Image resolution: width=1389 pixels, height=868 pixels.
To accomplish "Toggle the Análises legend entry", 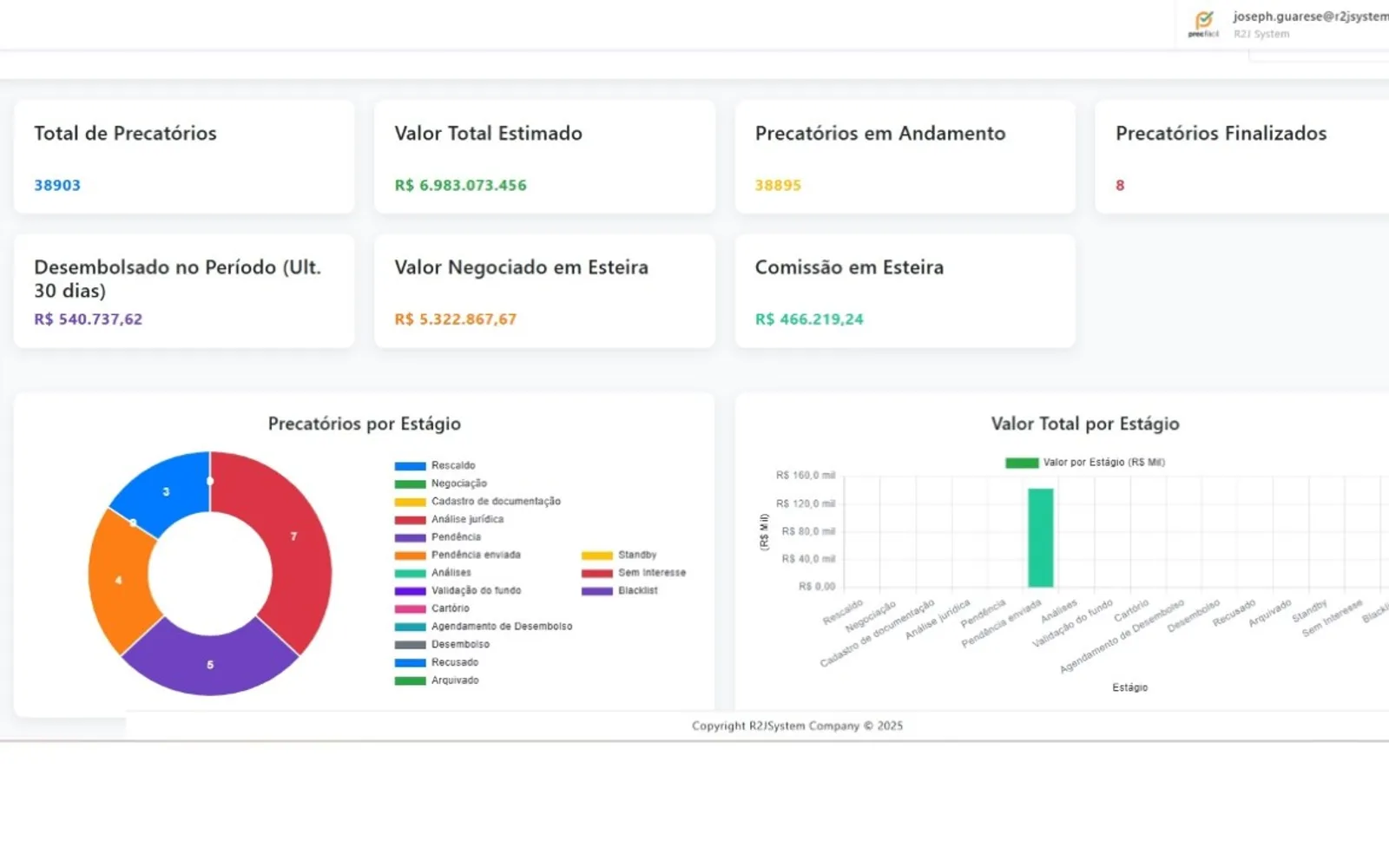I will [x=433, y=573].
